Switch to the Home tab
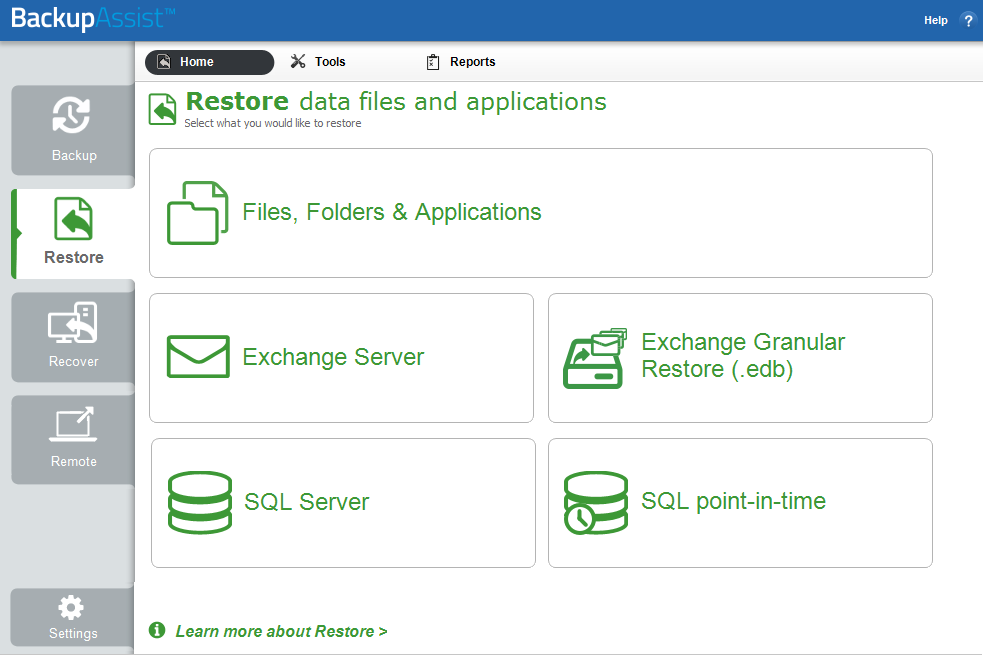 coord(209,62)
